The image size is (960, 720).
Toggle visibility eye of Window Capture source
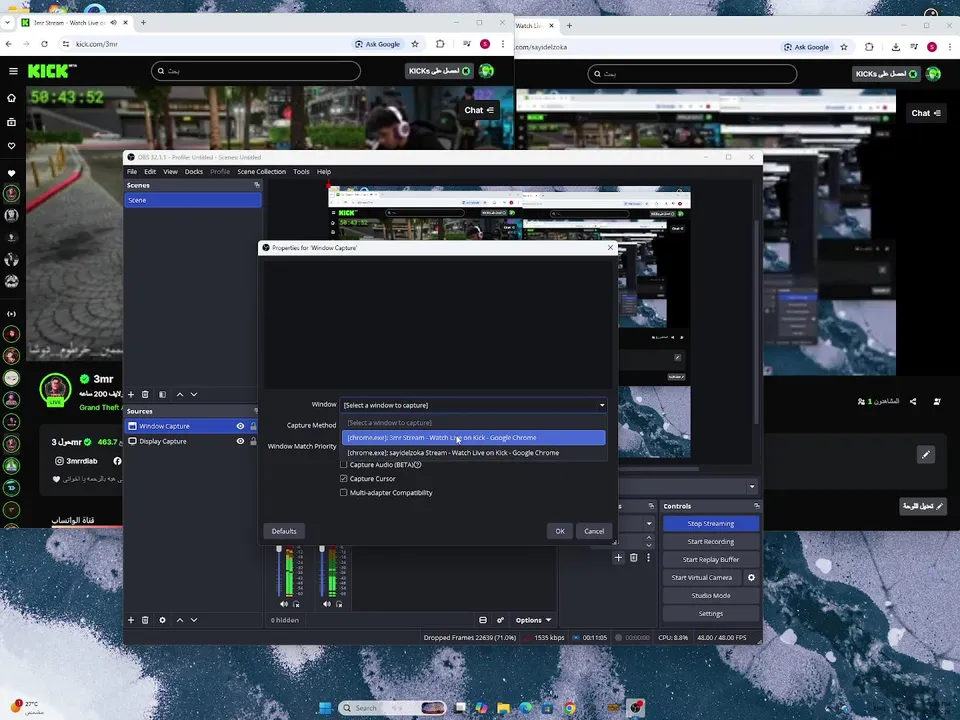(x=240, y=426)
